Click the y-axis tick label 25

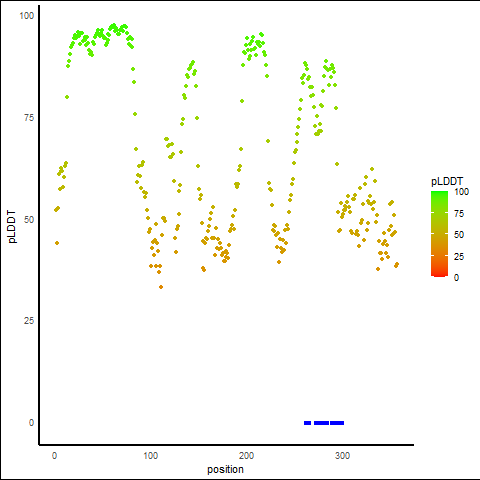click(29, 321)
